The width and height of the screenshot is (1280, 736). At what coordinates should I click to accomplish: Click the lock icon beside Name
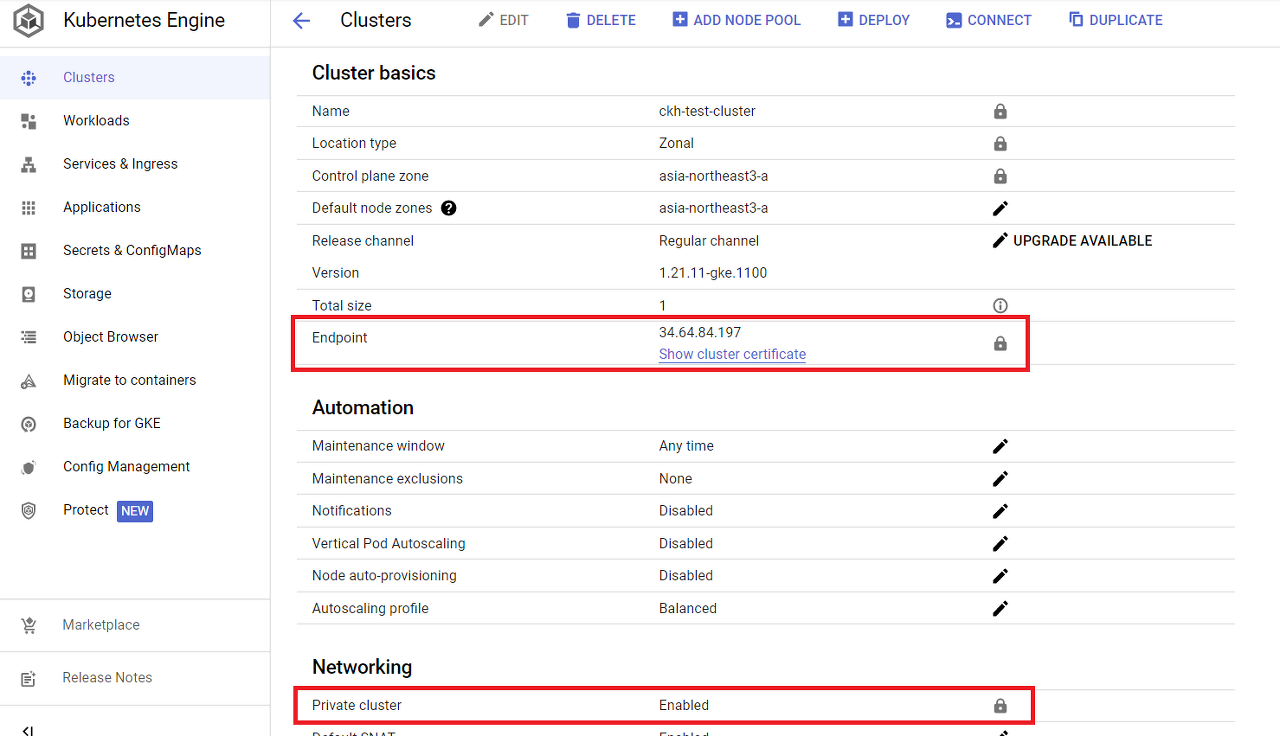click(1000, 111)
